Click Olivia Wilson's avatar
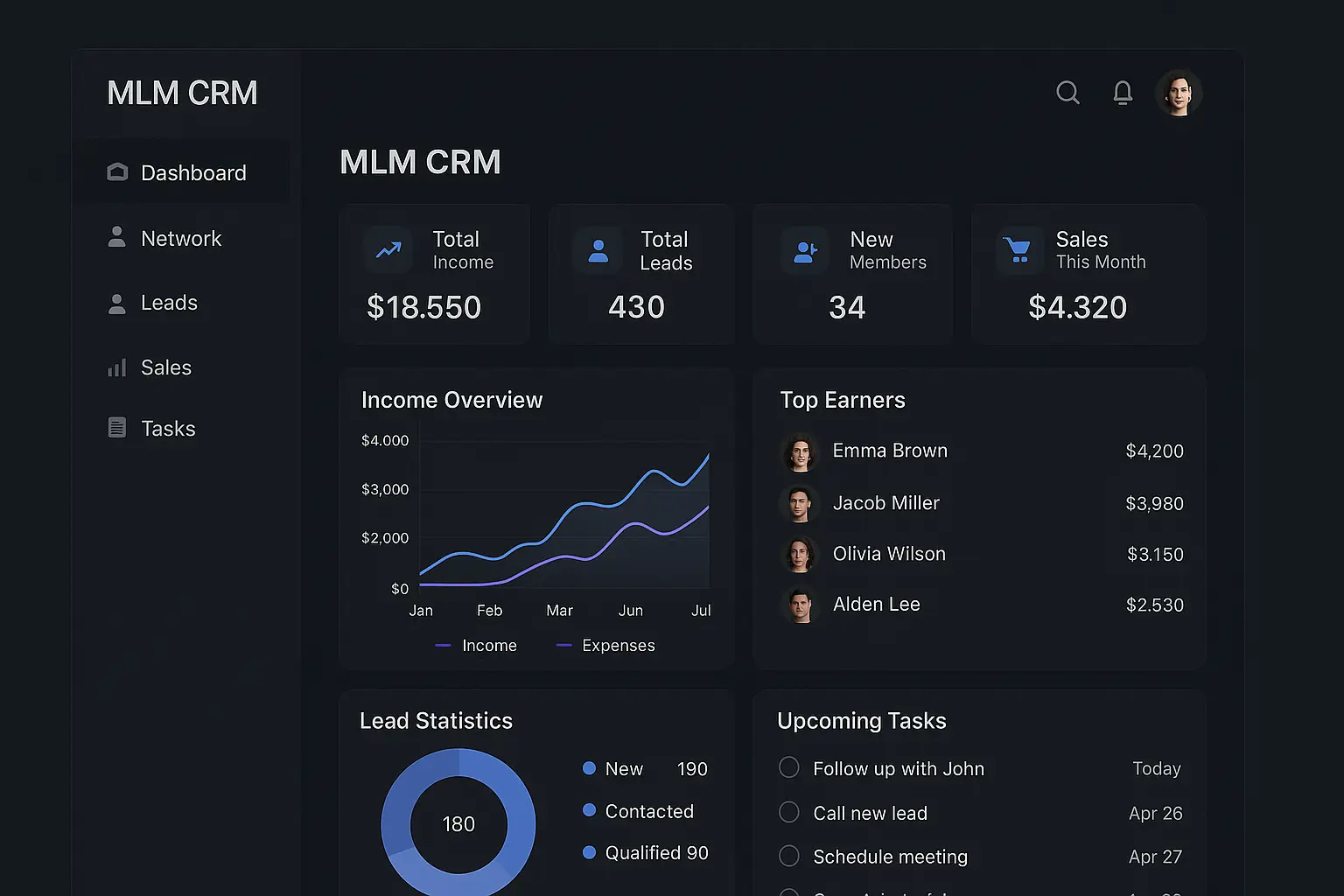 click(x=799, y=554)
